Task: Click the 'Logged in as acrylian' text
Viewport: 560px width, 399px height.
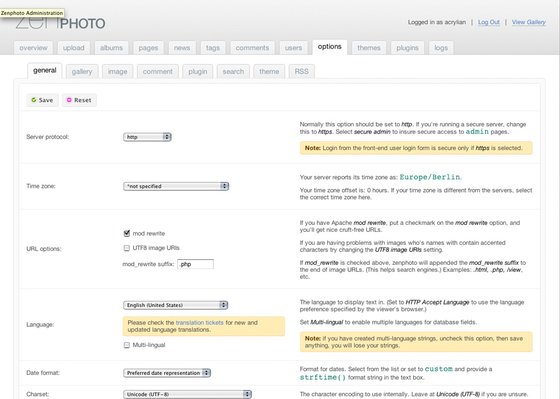Action: tap(437, 22)
